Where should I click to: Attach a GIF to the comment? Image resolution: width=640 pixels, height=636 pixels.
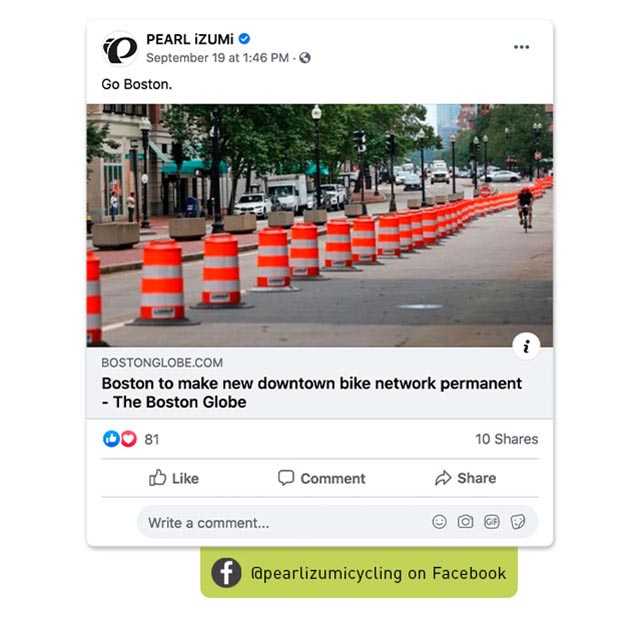[x=491, y=522]
